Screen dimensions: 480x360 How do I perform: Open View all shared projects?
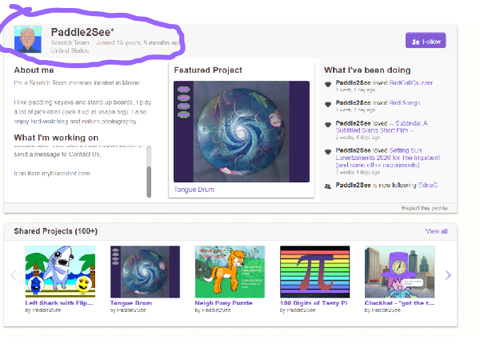click(436, 231)
